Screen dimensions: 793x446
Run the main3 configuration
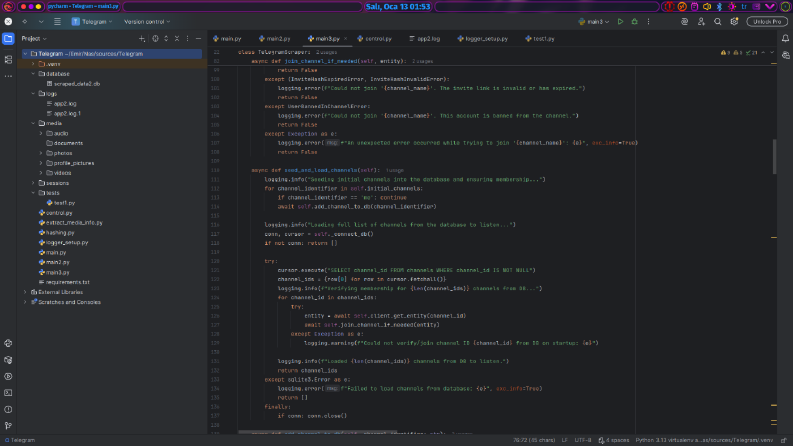(621, 22)
